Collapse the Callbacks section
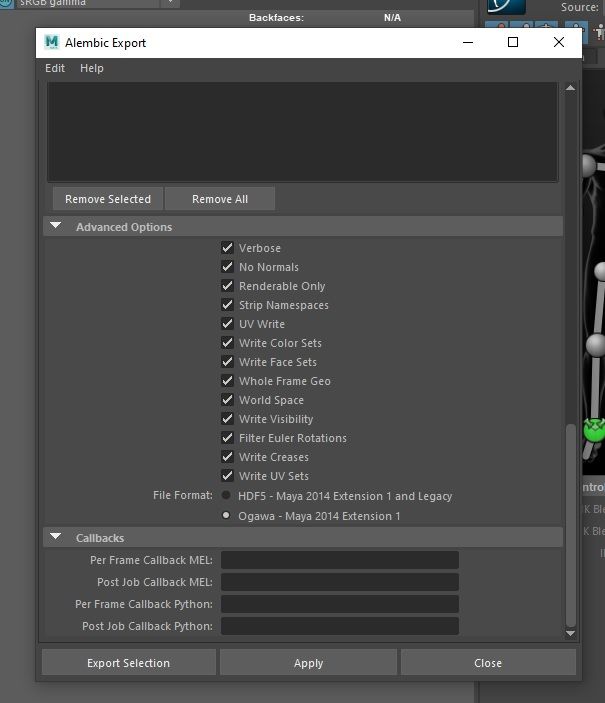The height and width of the screenshot is (703, 605). [x=56, y=536]
